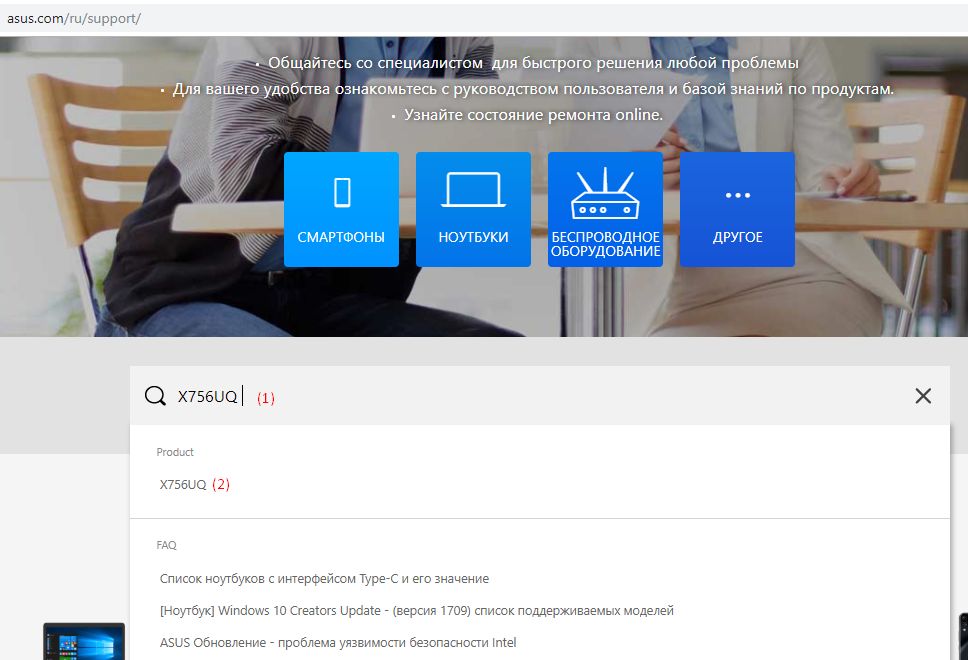Open the Intel security vulnerability FAQ
Image resolution: width=968 pixels, height=660 pixels.
(338, 643)
